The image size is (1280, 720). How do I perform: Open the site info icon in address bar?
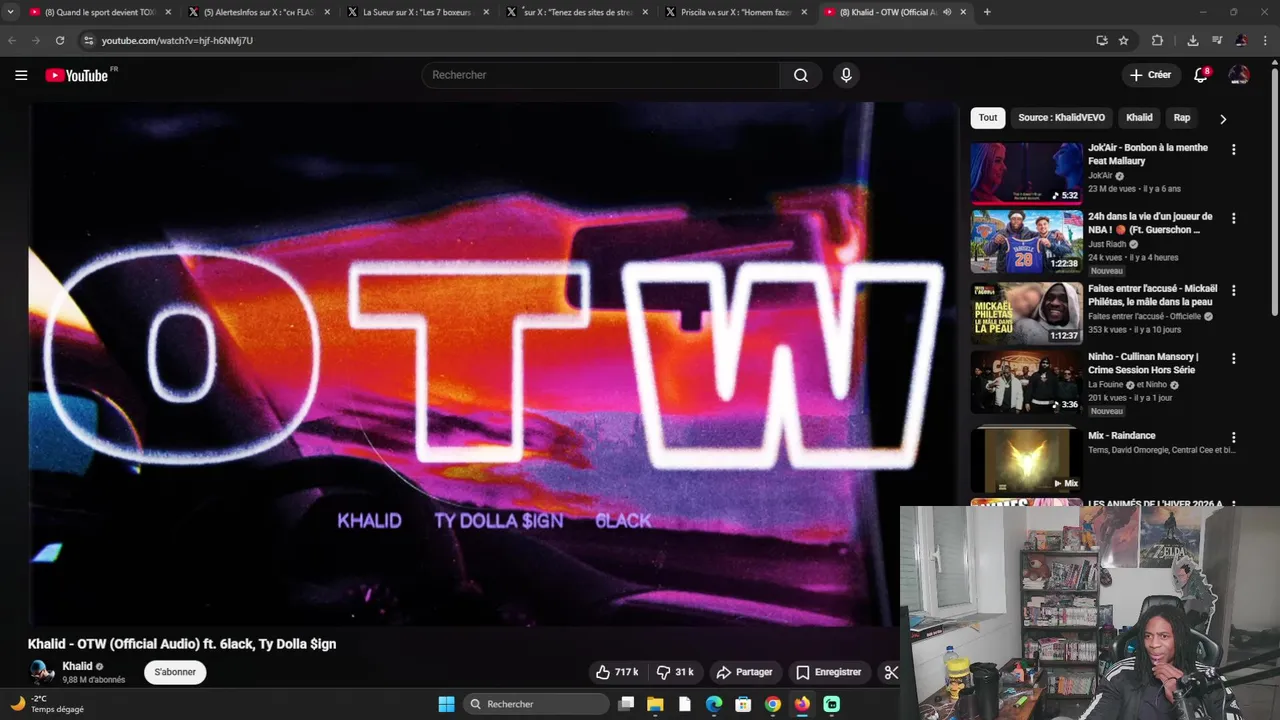click(x=88, y=40)
